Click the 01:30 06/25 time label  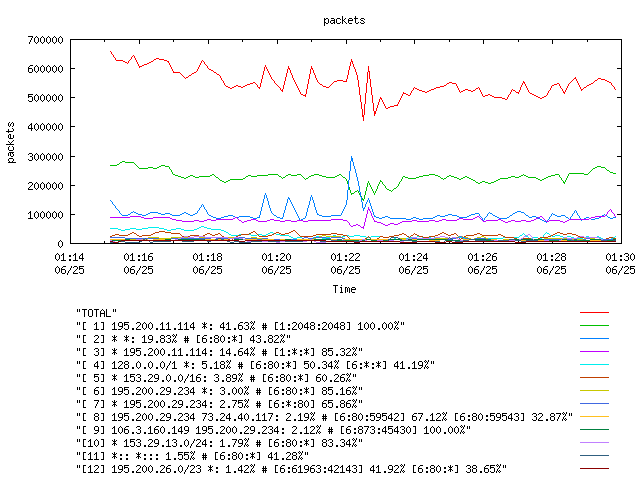click(x=620, y=264)
